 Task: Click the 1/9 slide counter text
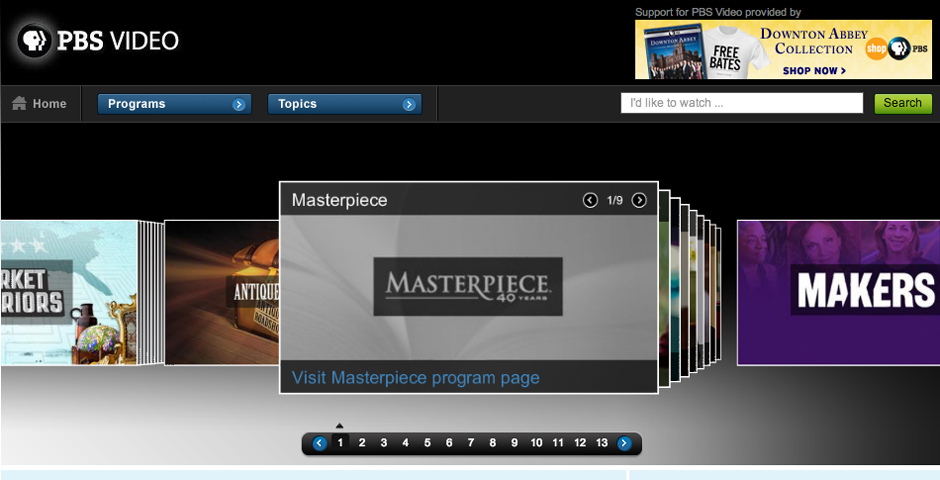tap(615, 200)
